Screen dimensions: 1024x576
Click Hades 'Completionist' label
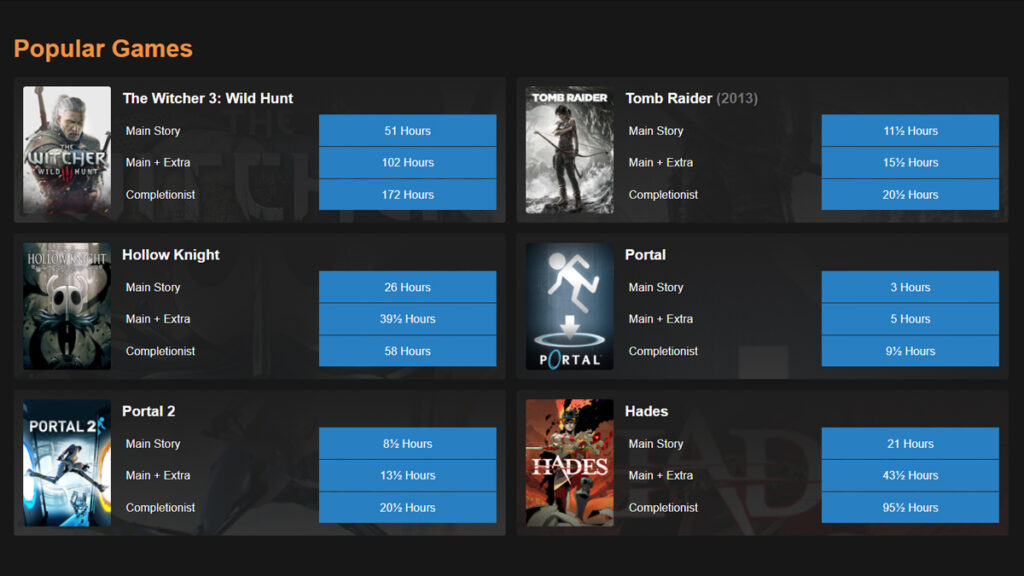pyautogui.click(x=664, y=507)
